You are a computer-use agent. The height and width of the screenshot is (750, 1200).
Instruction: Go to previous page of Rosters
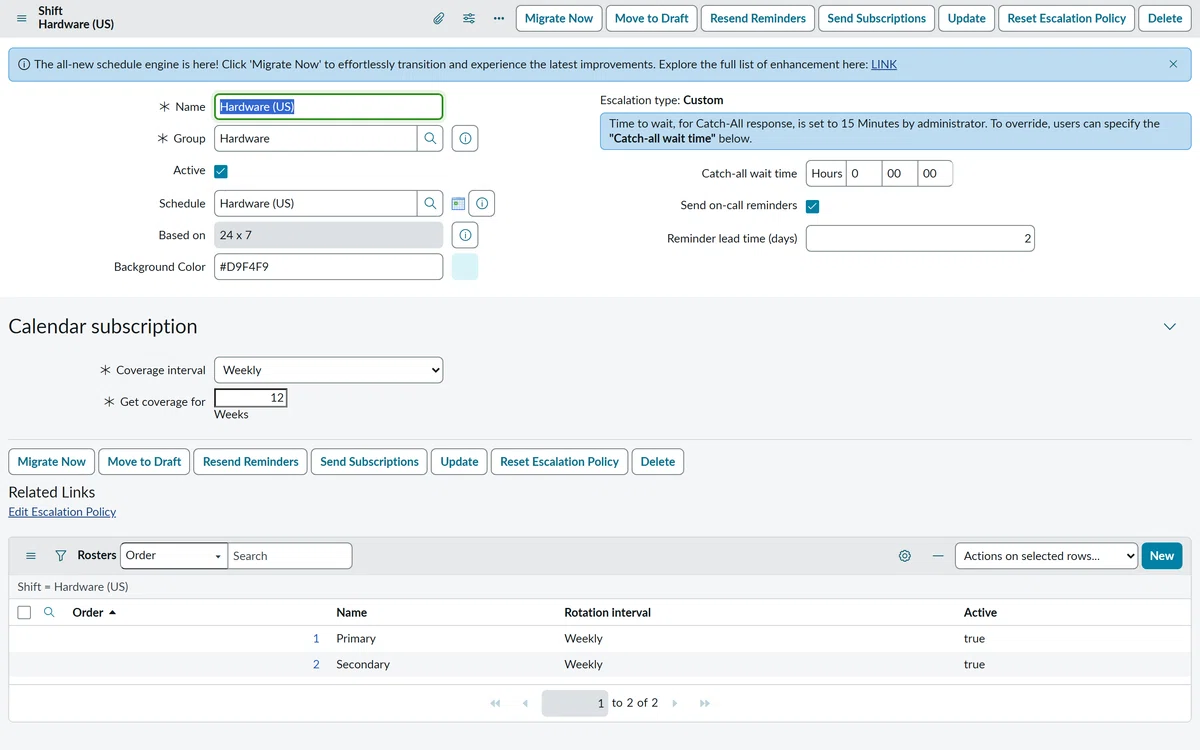pos(526,703)
